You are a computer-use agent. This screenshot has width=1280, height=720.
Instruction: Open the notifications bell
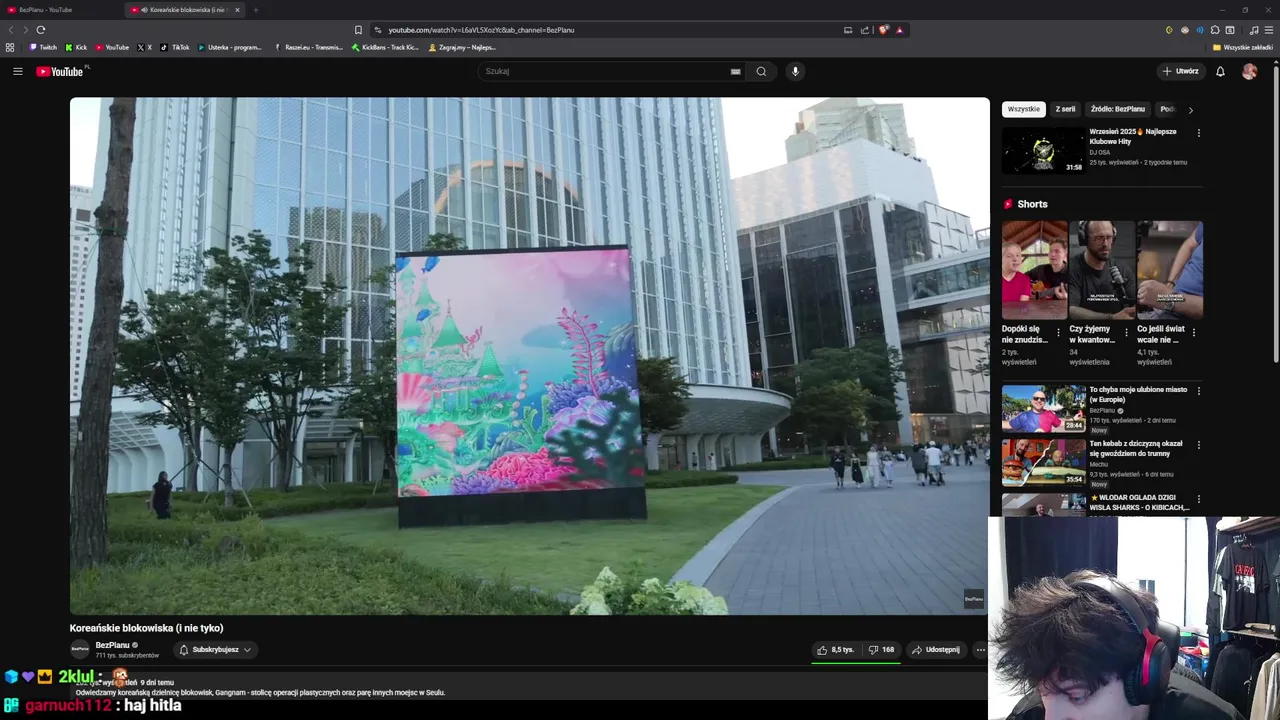click(x=1220, y=71)
